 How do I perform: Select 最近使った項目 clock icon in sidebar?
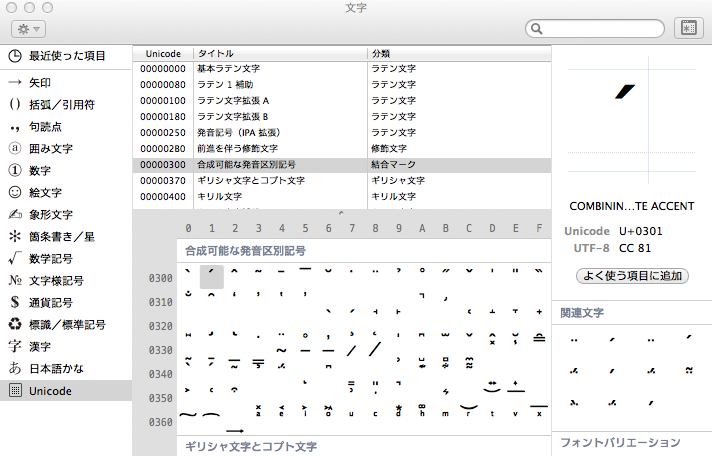(15, 56)
